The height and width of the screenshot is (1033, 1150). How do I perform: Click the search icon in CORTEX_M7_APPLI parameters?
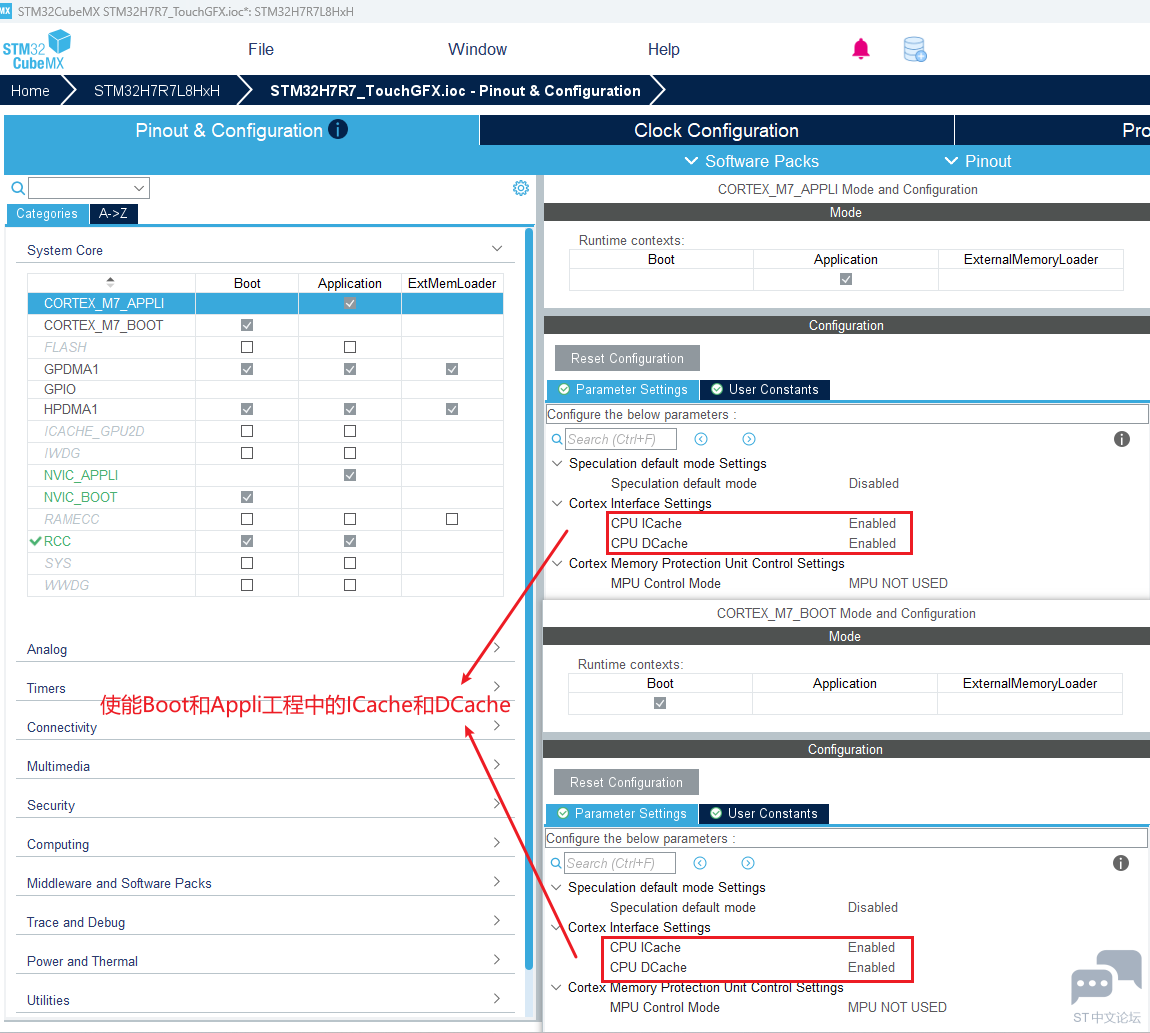tap(557, 439)
